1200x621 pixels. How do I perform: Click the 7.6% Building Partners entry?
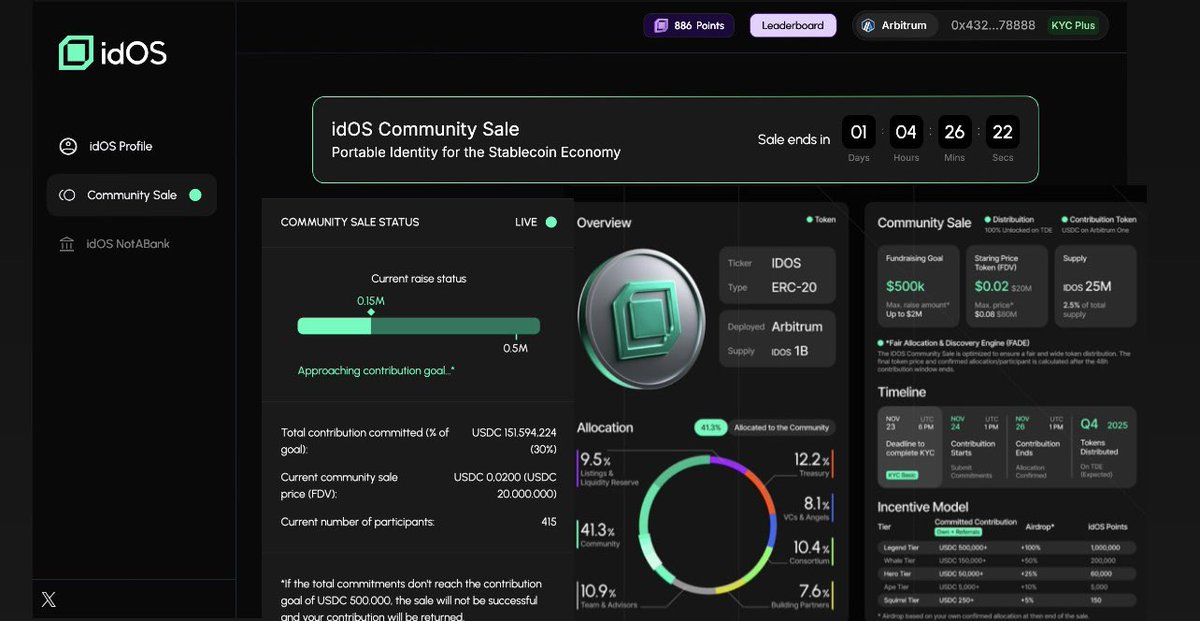[x=801, y=595]
